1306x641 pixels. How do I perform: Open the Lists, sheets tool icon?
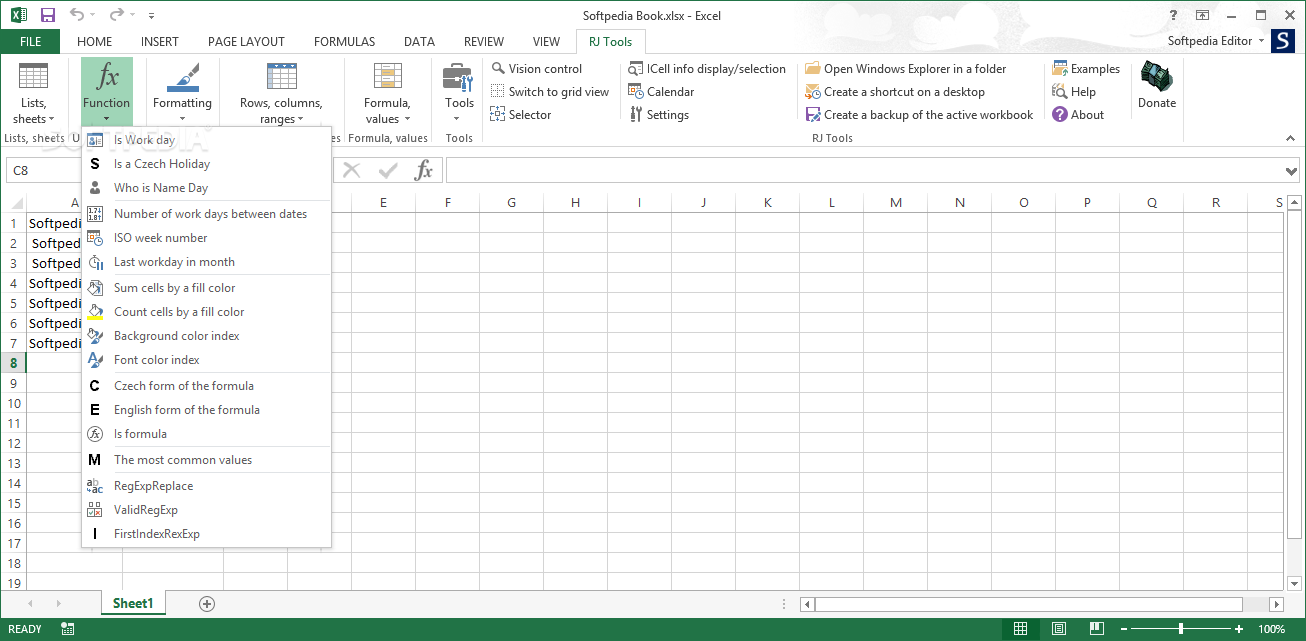[33, 93]
